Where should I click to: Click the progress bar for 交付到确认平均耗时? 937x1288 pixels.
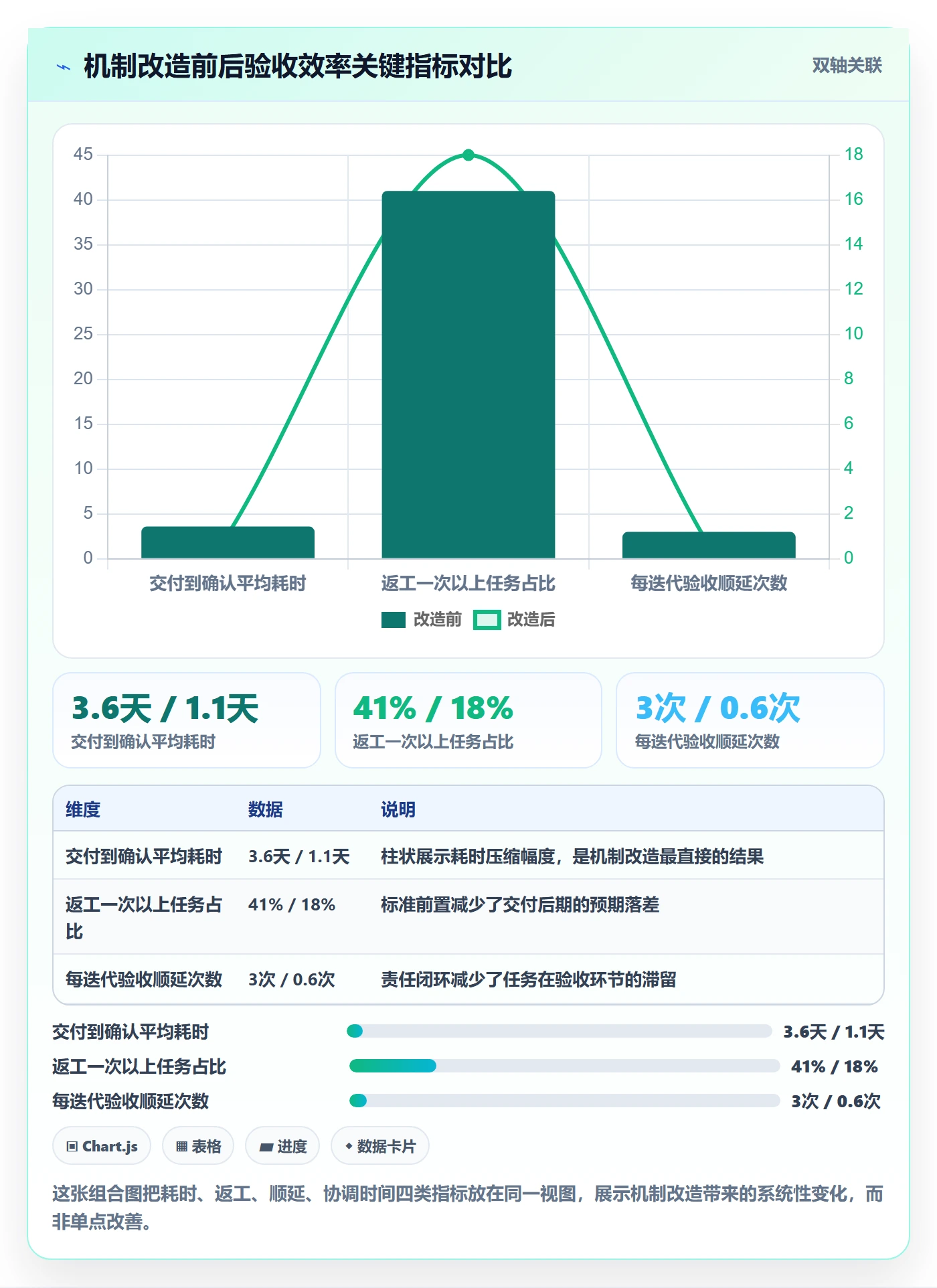point(560,1031)
